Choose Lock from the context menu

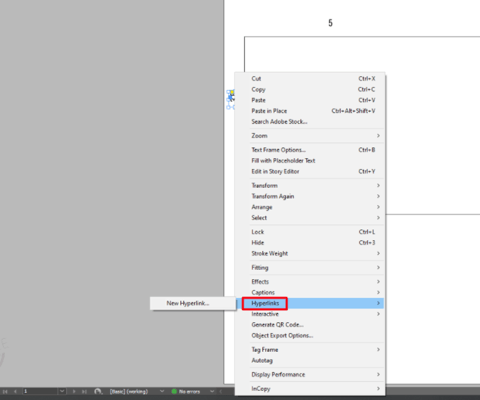[310, 232]
